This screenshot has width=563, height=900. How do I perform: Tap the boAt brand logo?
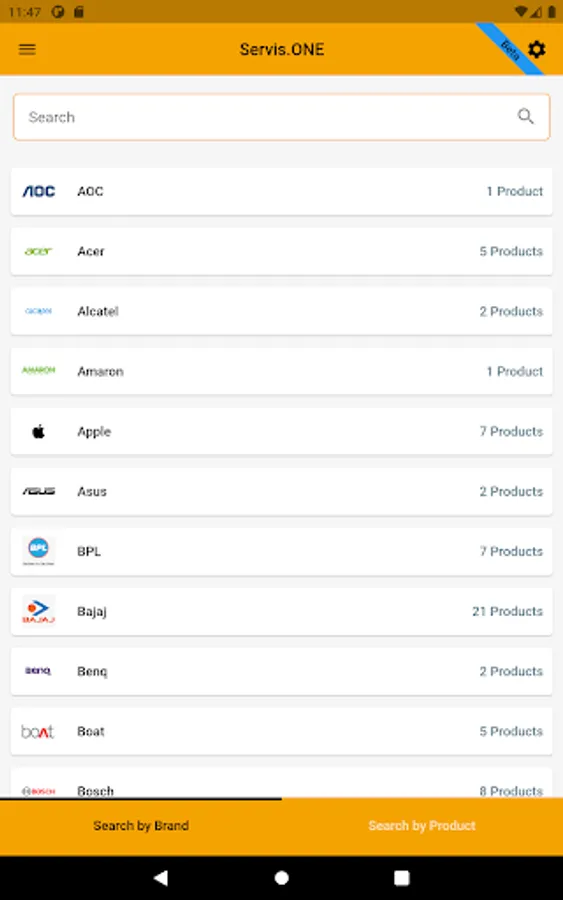[x=38, y=731]
